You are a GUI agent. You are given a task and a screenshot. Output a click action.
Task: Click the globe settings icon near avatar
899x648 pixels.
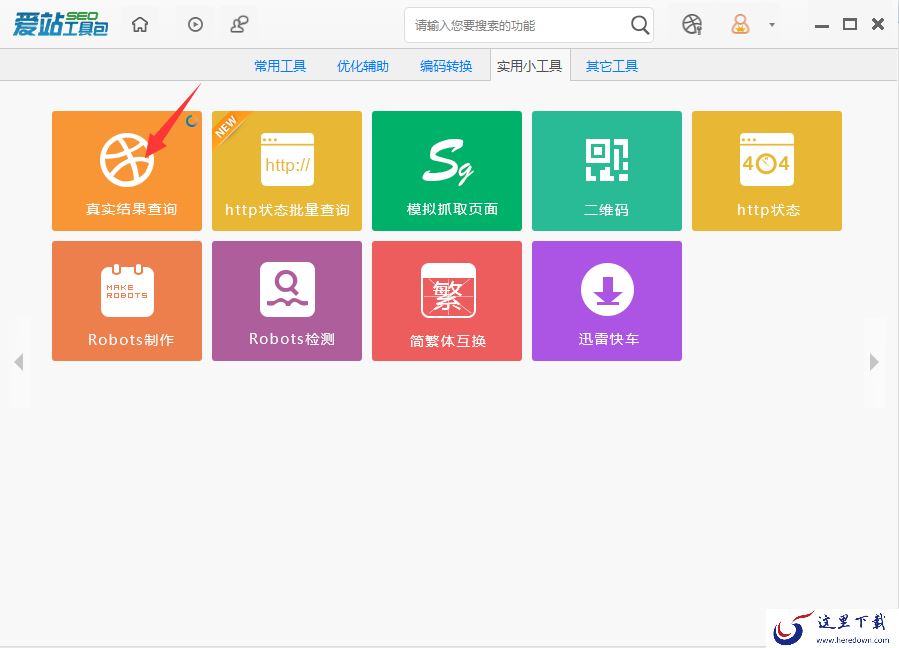692,25
